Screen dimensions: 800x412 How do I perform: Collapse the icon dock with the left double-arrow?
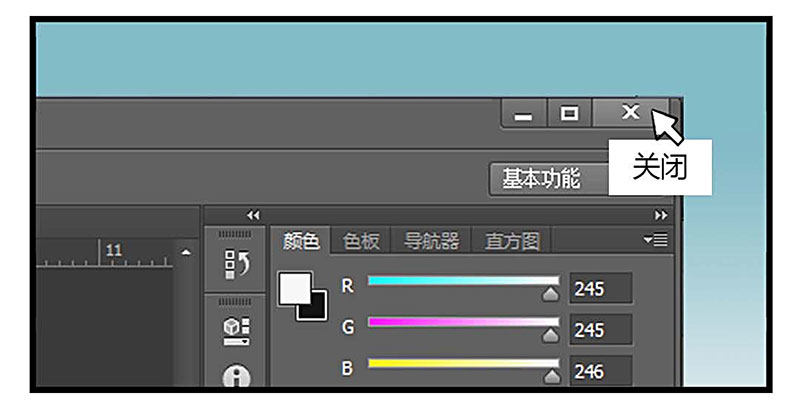[x=253, y=215]
